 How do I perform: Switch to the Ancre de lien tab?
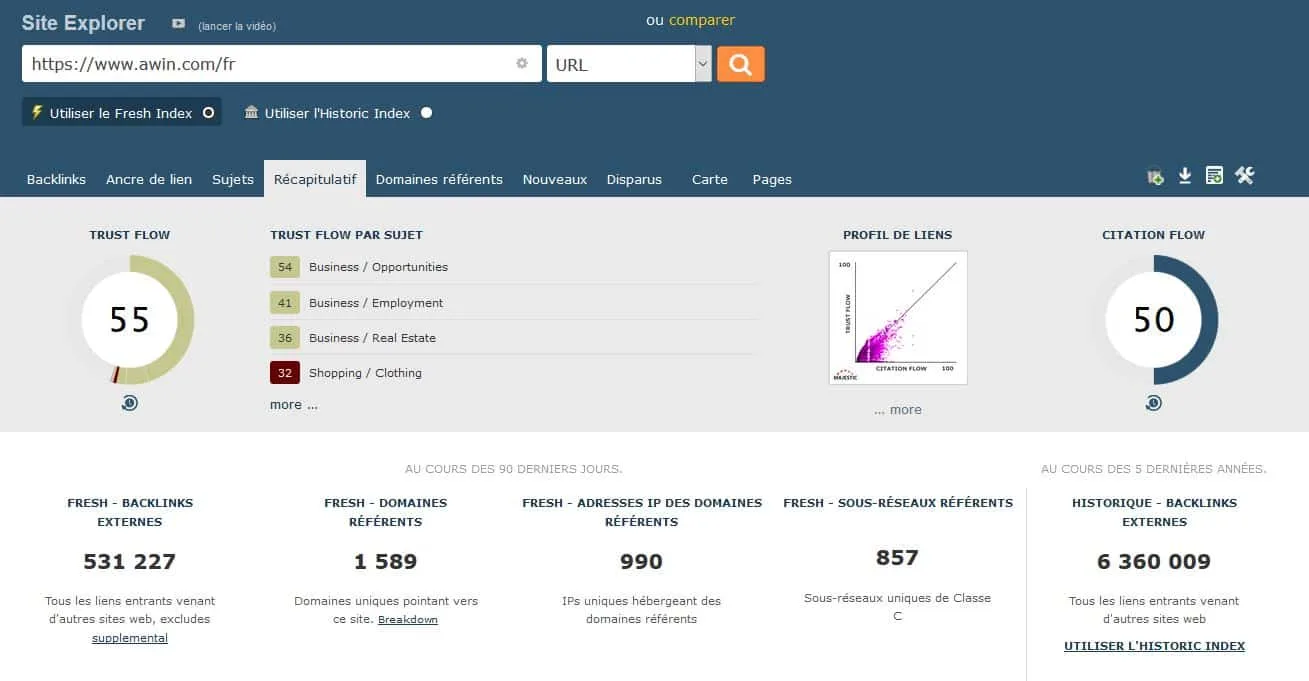[x=149, y=179]
